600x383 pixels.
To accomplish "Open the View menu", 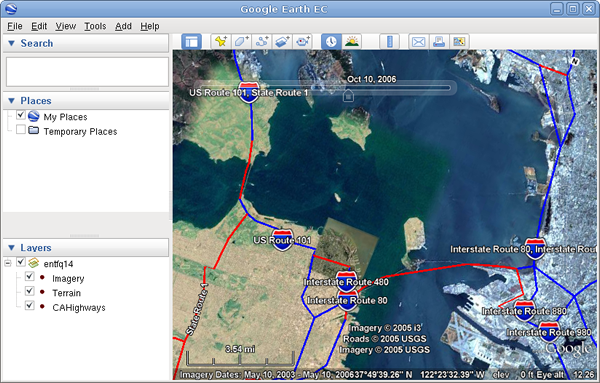I will pyautogui.click(x=65, y=26).
